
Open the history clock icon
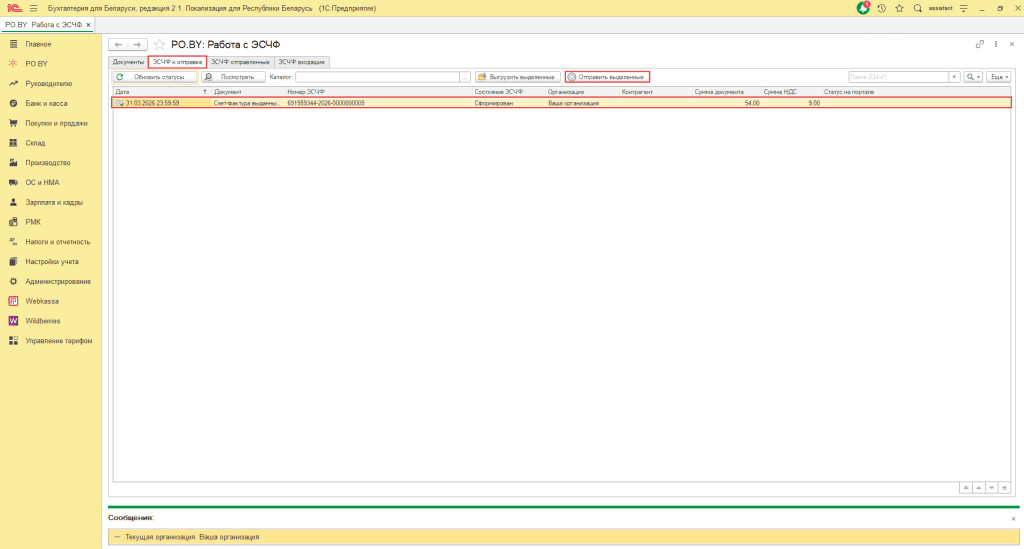pos(882,8)
